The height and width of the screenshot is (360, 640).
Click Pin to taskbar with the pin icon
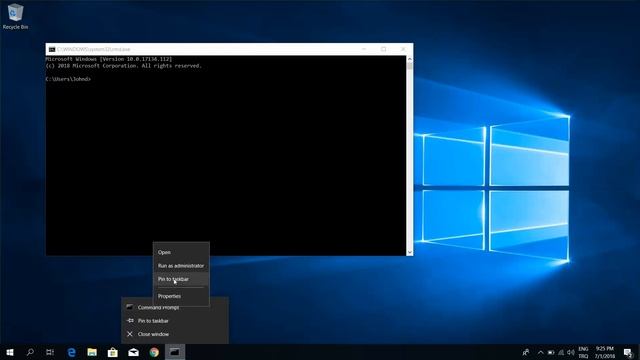click(175, 321)
